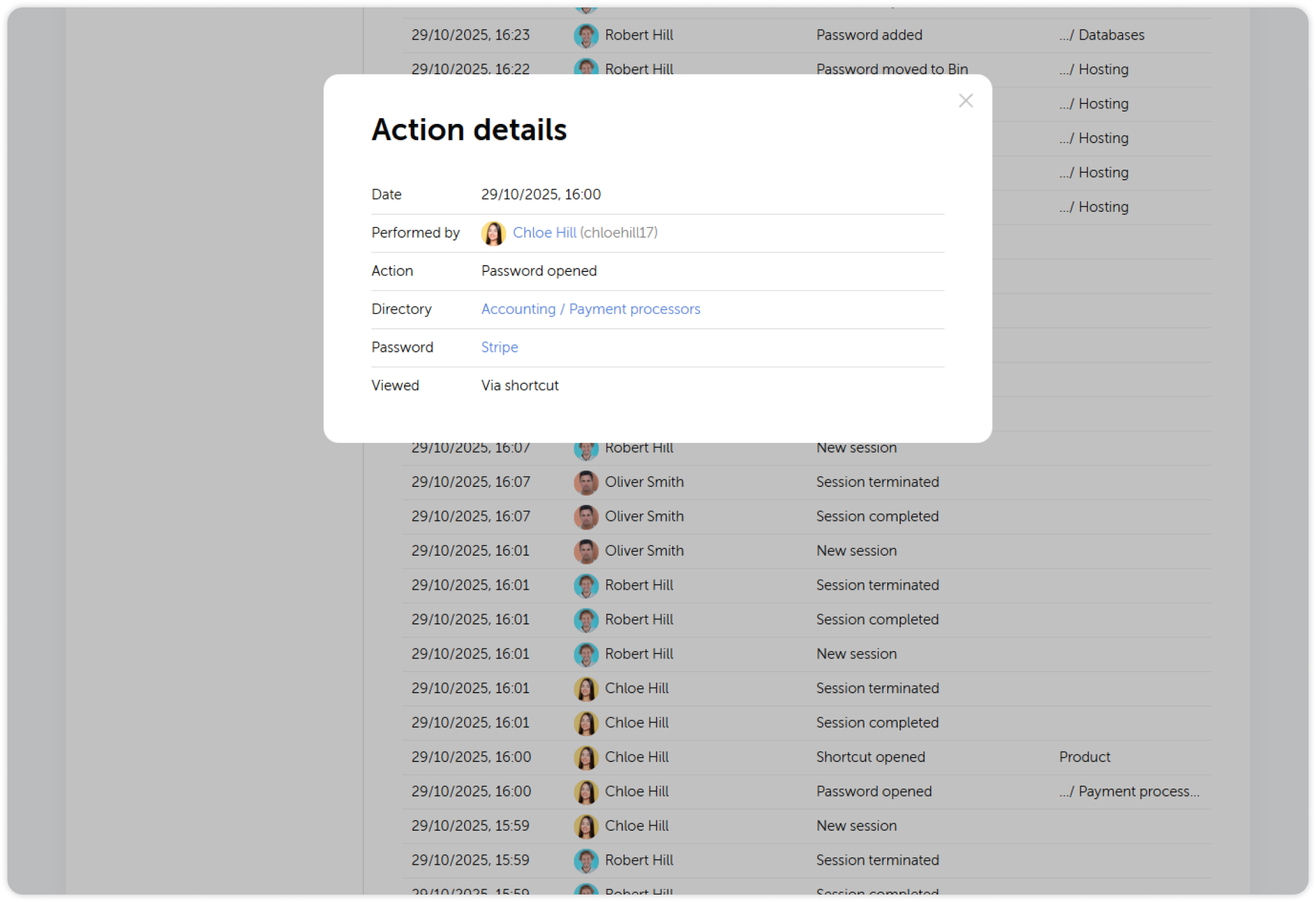Select Oliver Smith's Session completed entry

pyautogui.click(x=877, y=516)
